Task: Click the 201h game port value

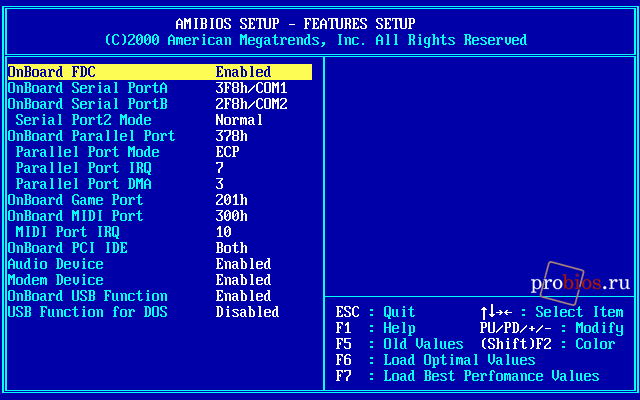Action: click(231, 200)
